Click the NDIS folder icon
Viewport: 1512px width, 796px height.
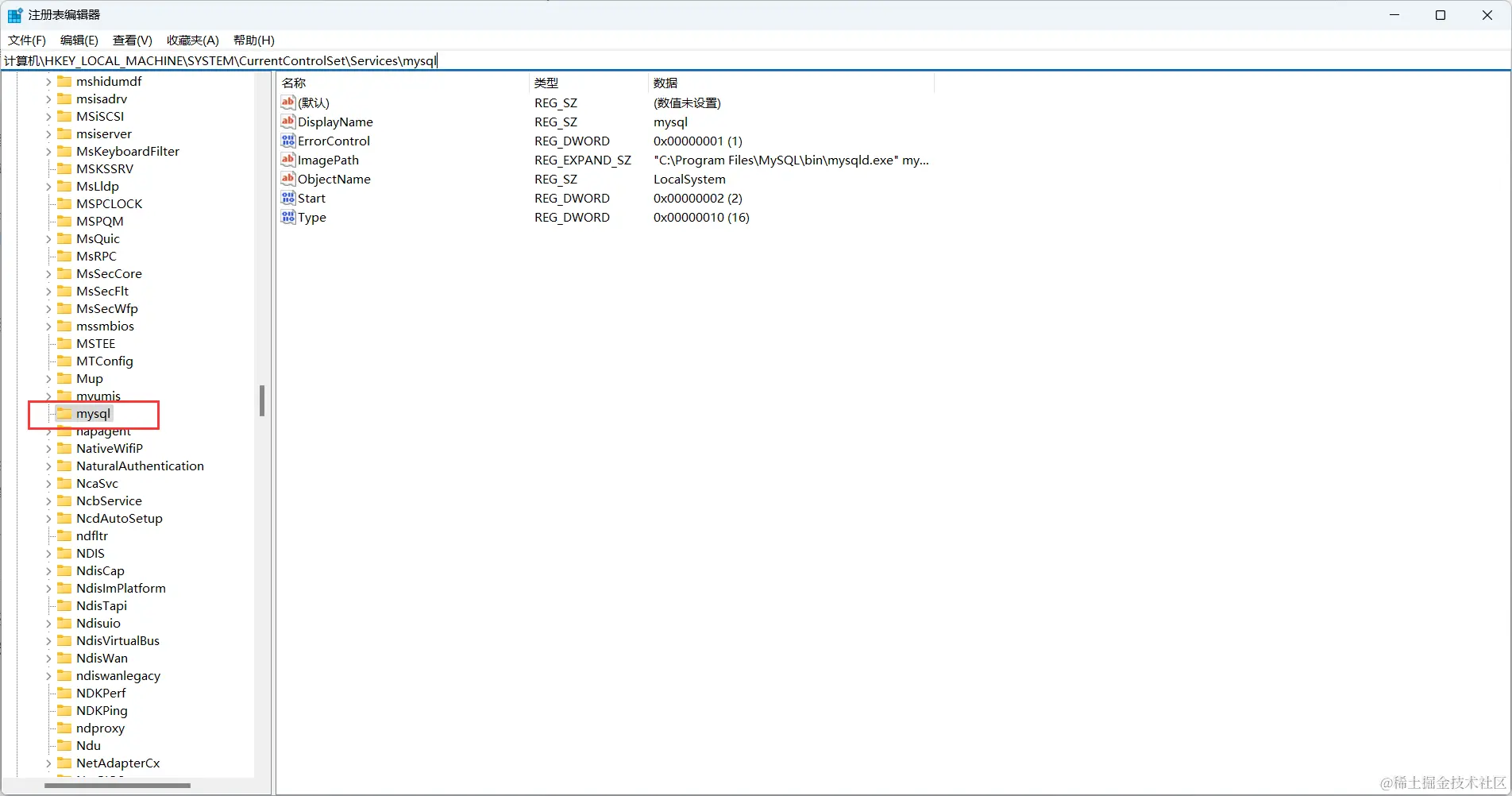pyautogui.click(x=64, y=553)
